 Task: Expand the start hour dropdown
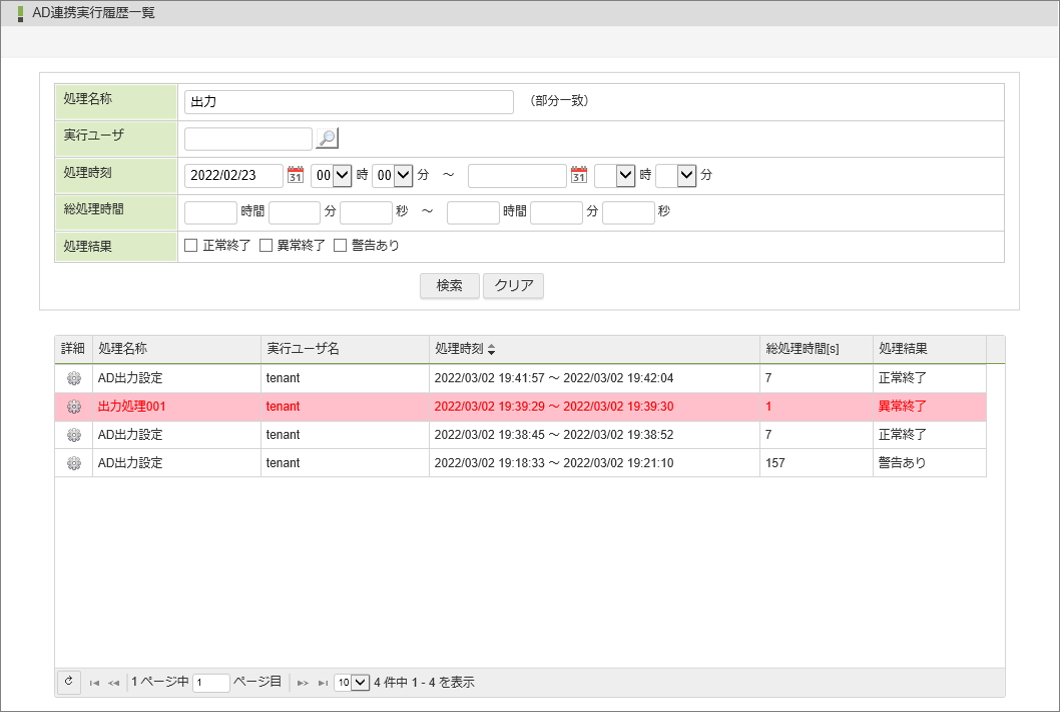tap(332, 175)
